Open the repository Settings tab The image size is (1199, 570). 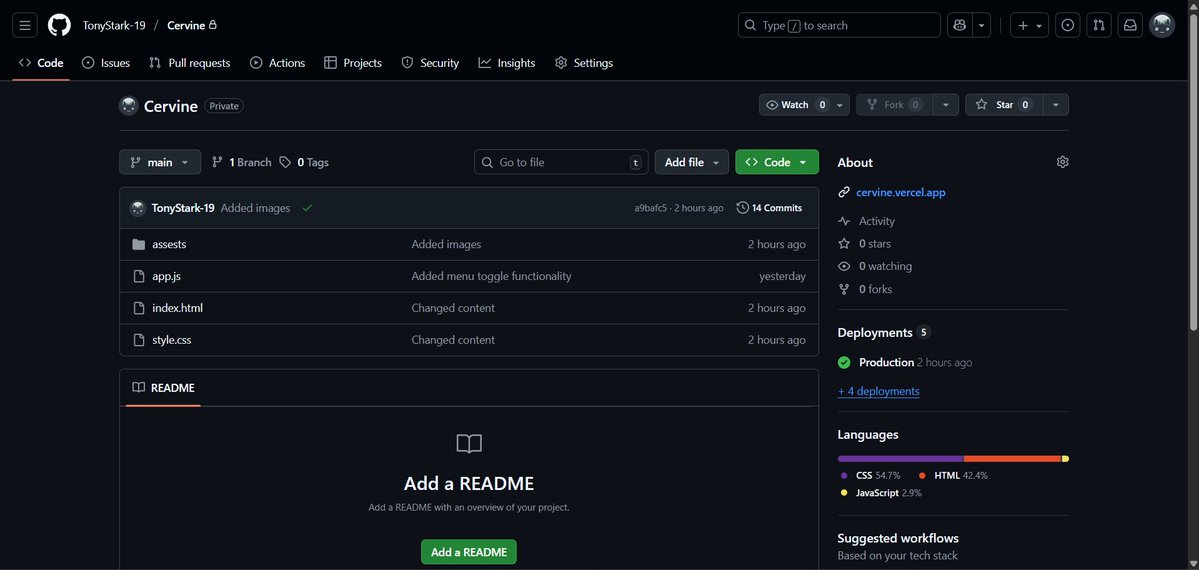tap(583, 63)
